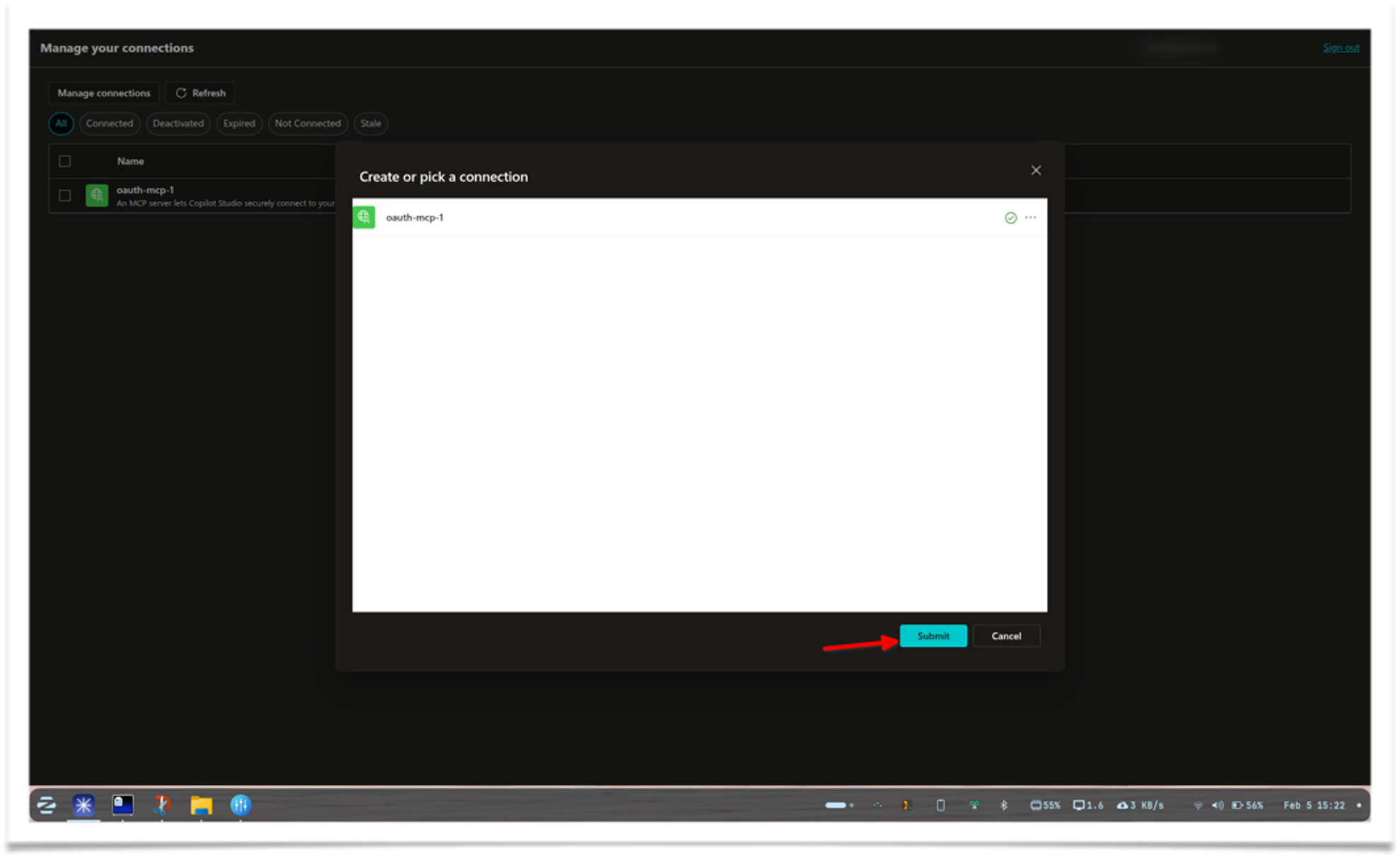This screenshot has width=1400, height=856.
Task: Click the volume indicator in the system tray
Action: (1217, 804)
